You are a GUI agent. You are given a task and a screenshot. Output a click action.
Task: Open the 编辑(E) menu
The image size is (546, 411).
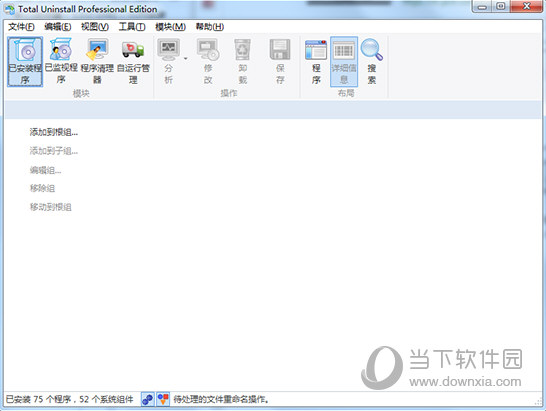(58, 27)
